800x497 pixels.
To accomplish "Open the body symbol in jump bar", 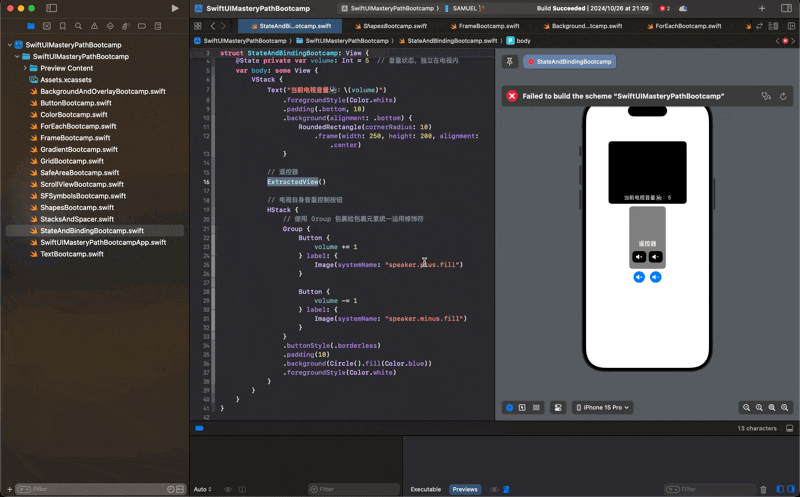I will point(518,41).
